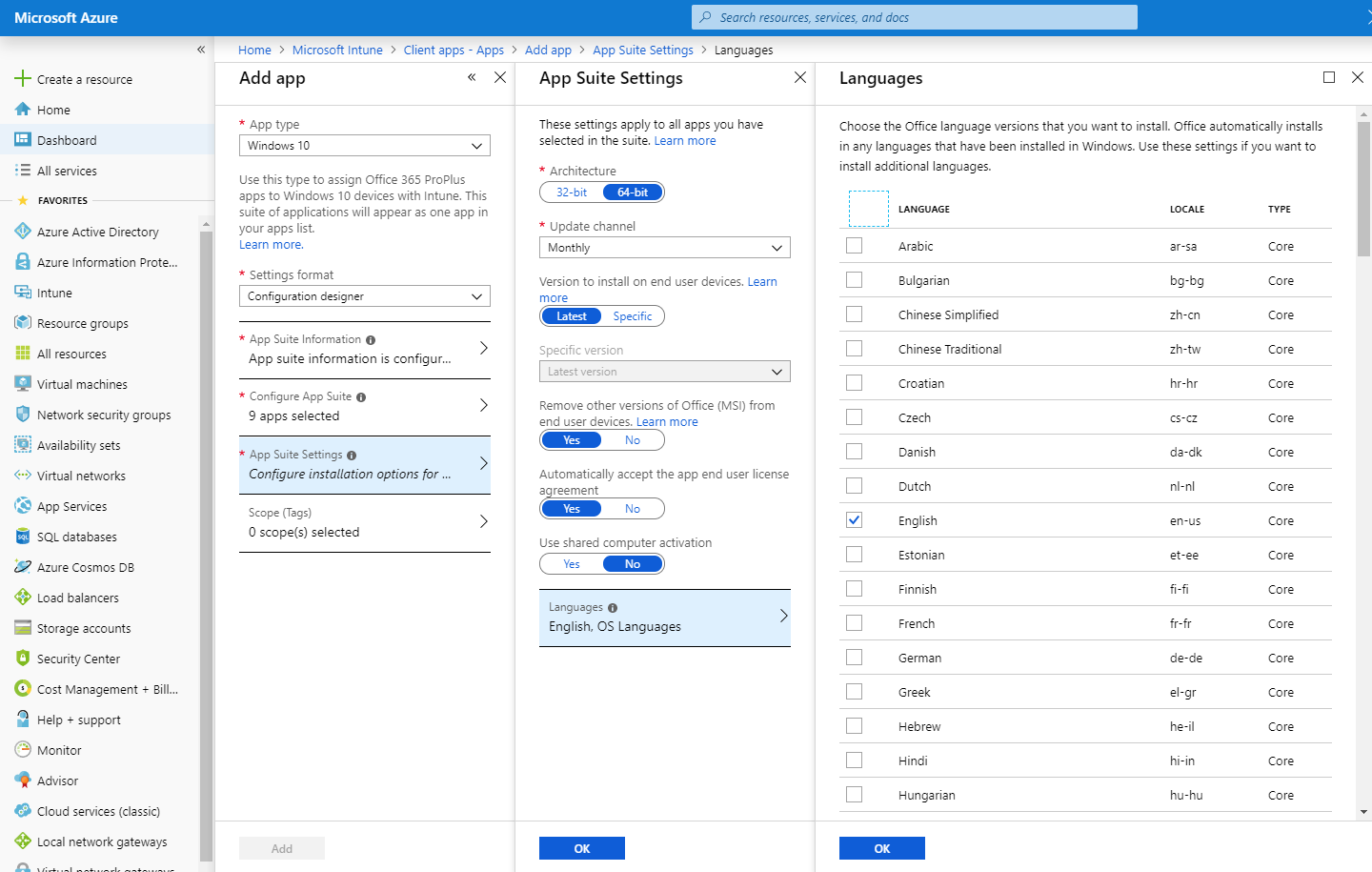Select 32-bit architecture option
Screen dimensions: 1372x872
click(x=572, y=193)
